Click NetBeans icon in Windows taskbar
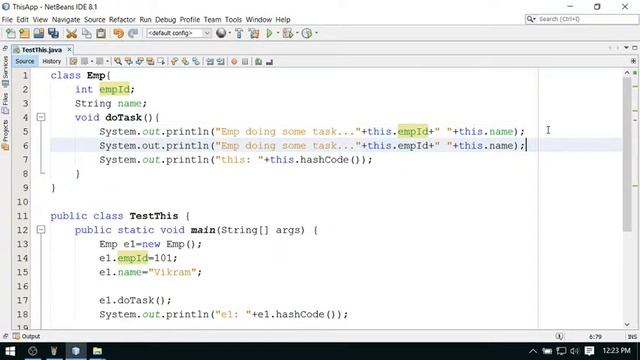This screenshot has height=360, width=640. 76,351
